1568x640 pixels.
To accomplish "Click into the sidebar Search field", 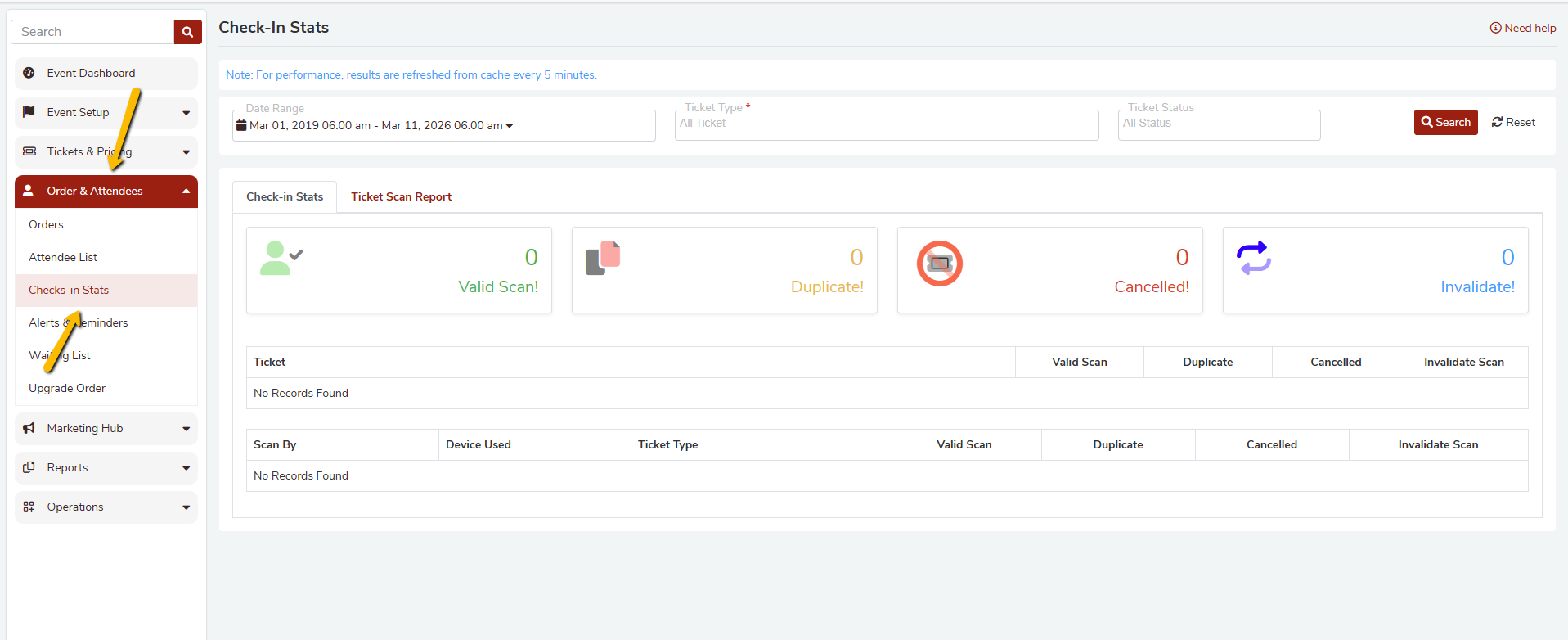I will pos(92,32).
